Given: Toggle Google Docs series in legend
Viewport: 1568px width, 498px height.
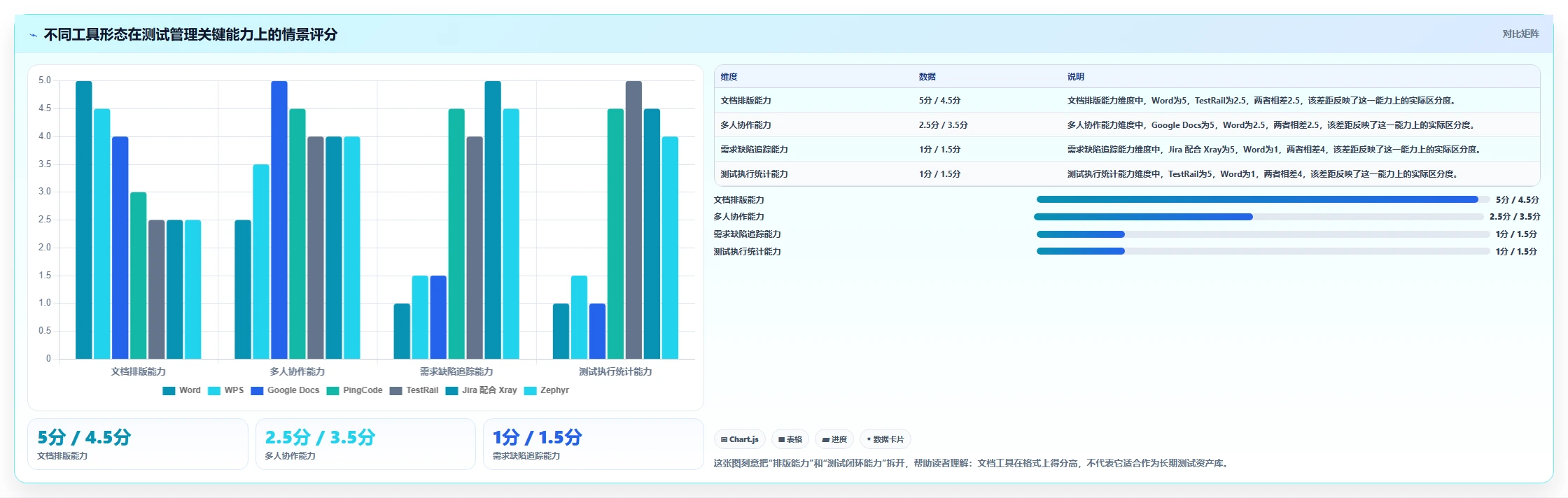Looking at the screenshot, I should coord(285,390).
